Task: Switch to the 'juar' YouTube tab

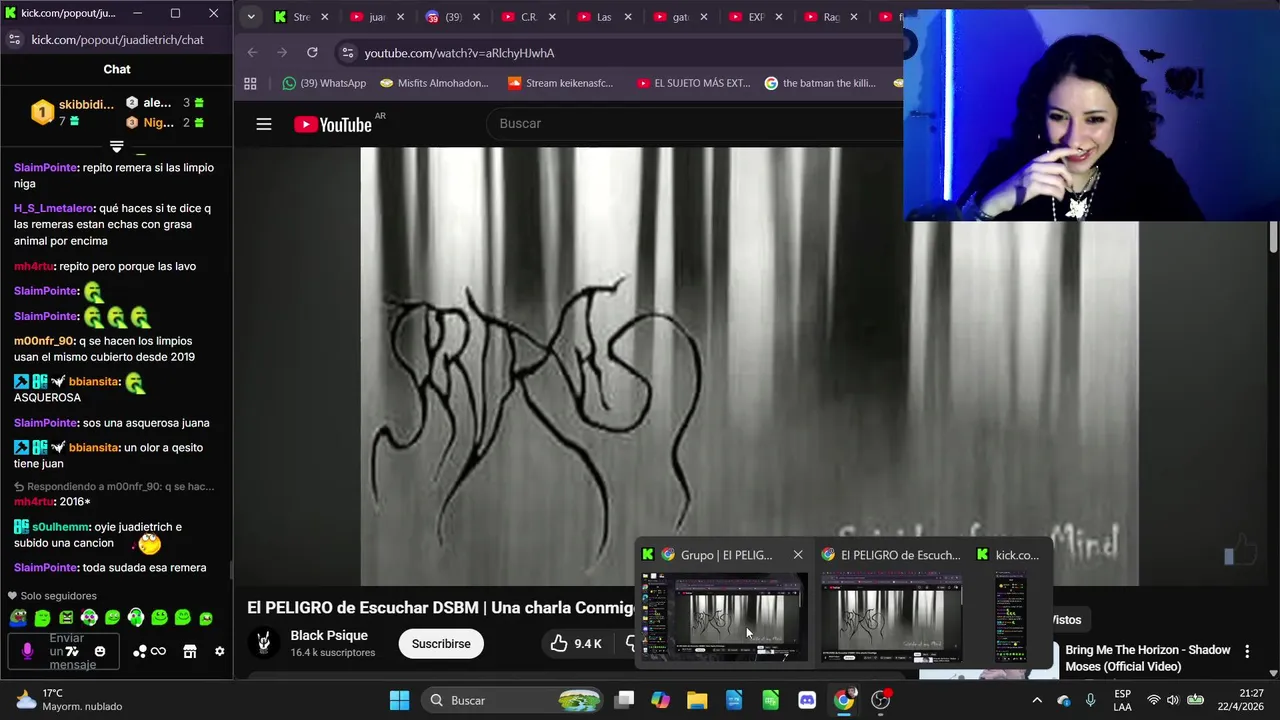Action: coord(377,17)
